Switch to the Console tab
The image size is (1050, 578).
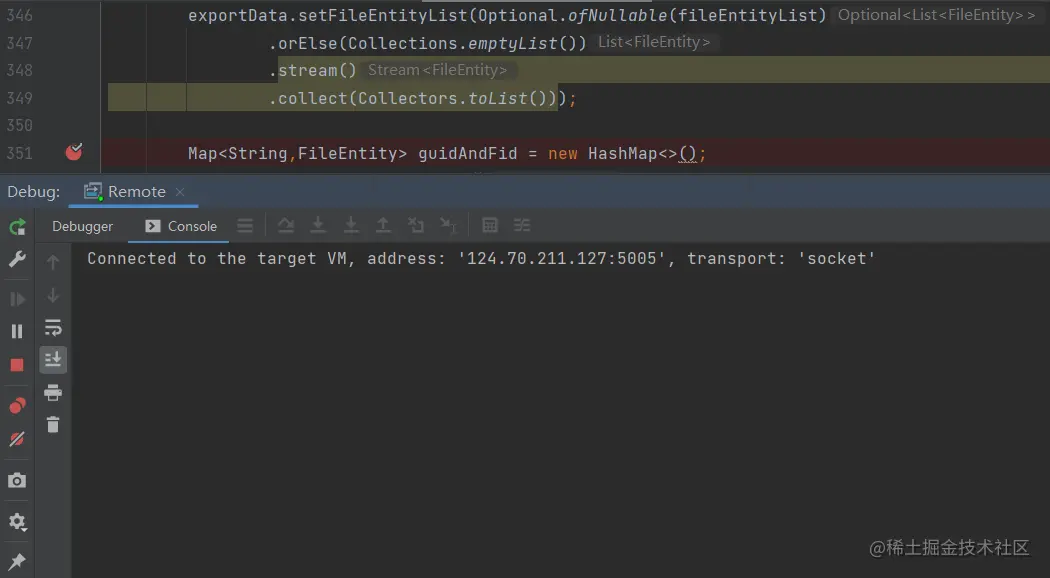[181, 226]
